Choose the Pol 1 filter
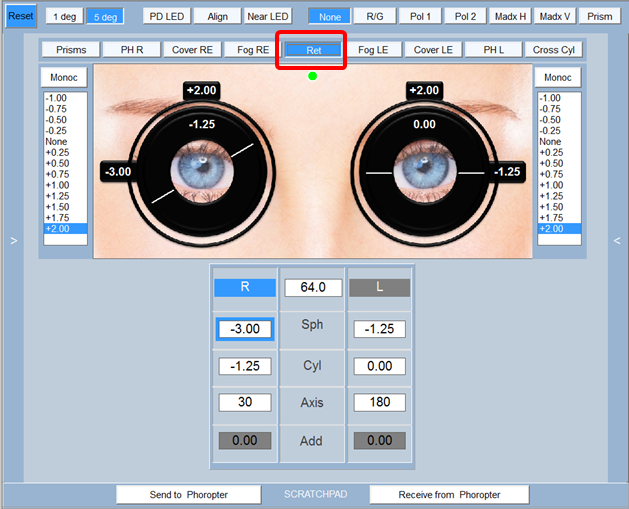 pos(420,17)
